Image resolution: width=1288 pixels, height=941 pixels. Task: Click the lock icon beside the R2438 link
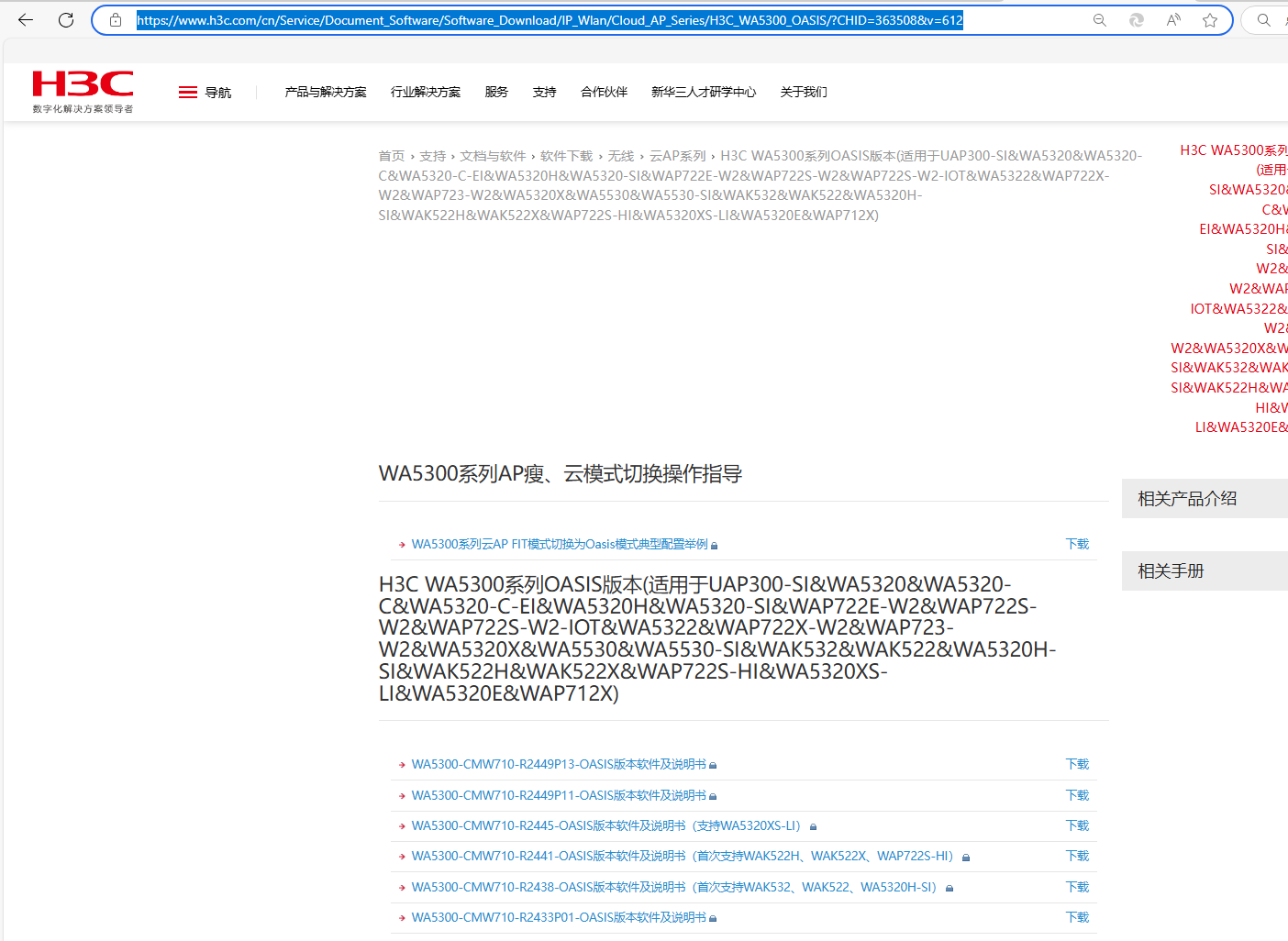click(949, 889)
